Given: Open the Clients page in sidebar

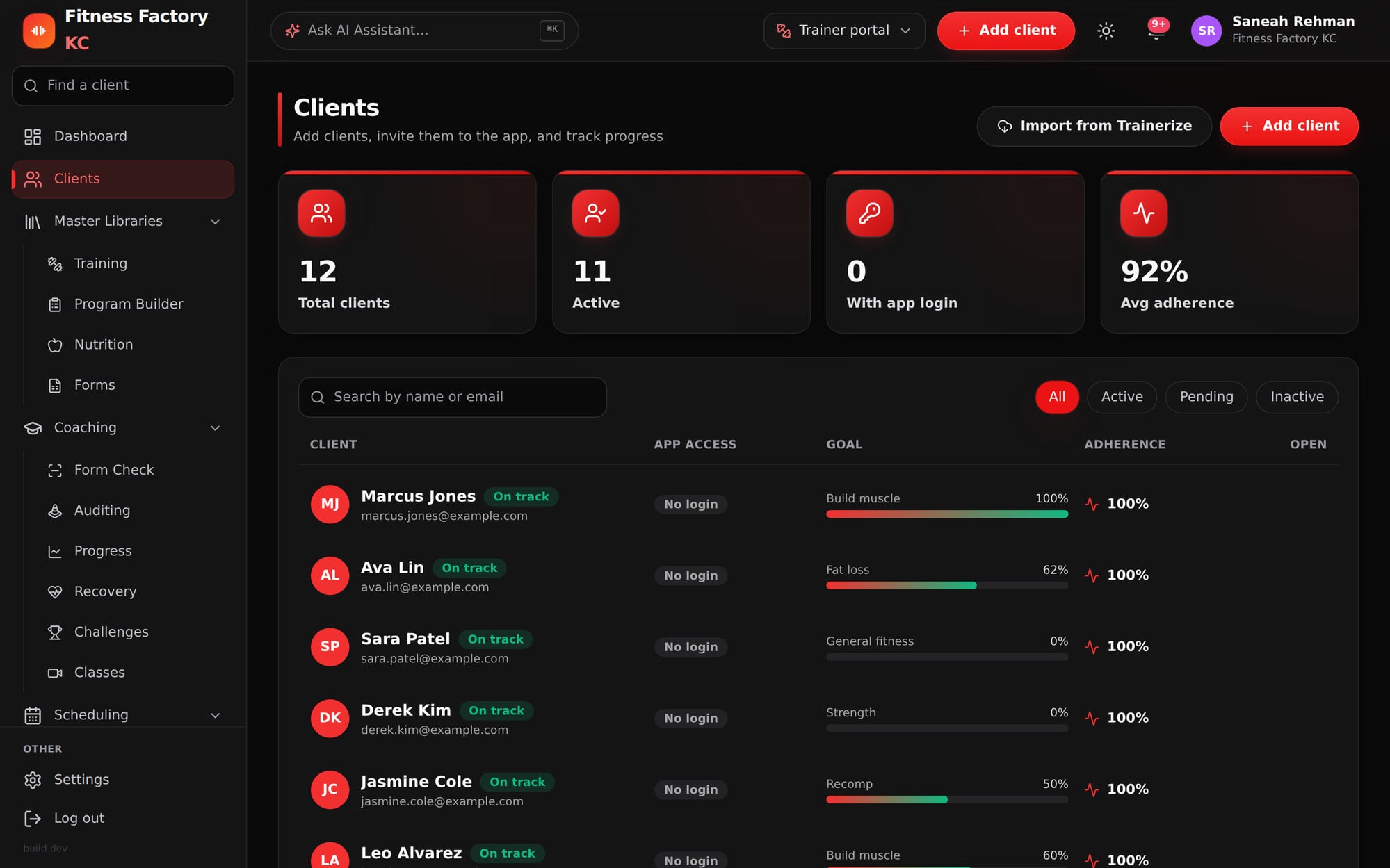Looking at the screenshot, I should click(123, 179).
